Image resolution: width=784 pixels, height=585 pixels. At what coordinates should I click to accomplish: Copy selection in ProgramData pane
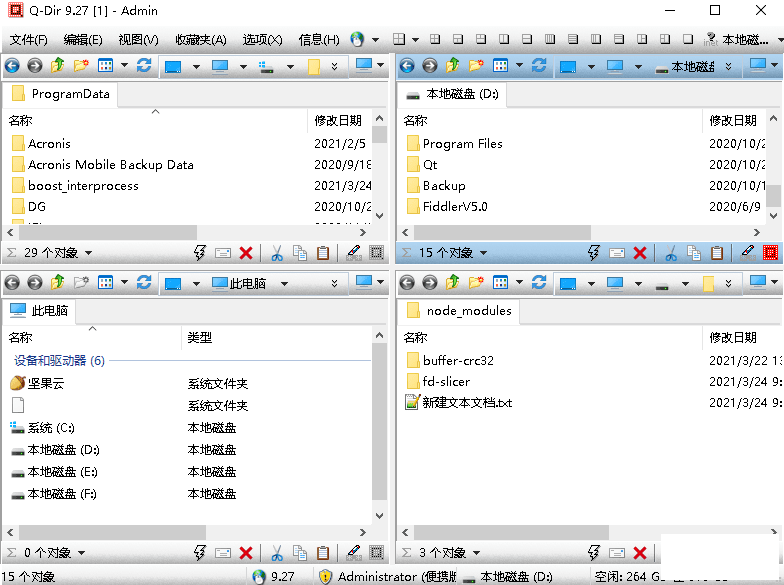coord(300,253)
